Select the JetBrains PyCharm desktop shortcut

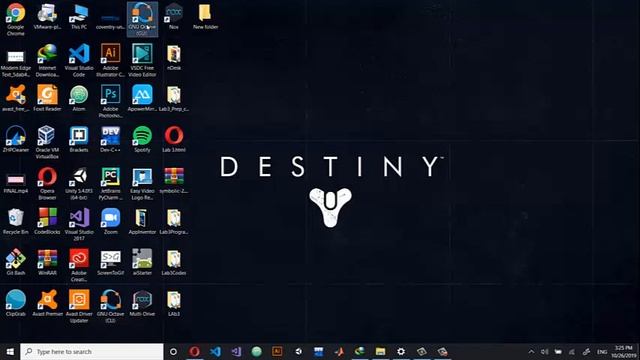pyautogui.click(x=110, y=183)
